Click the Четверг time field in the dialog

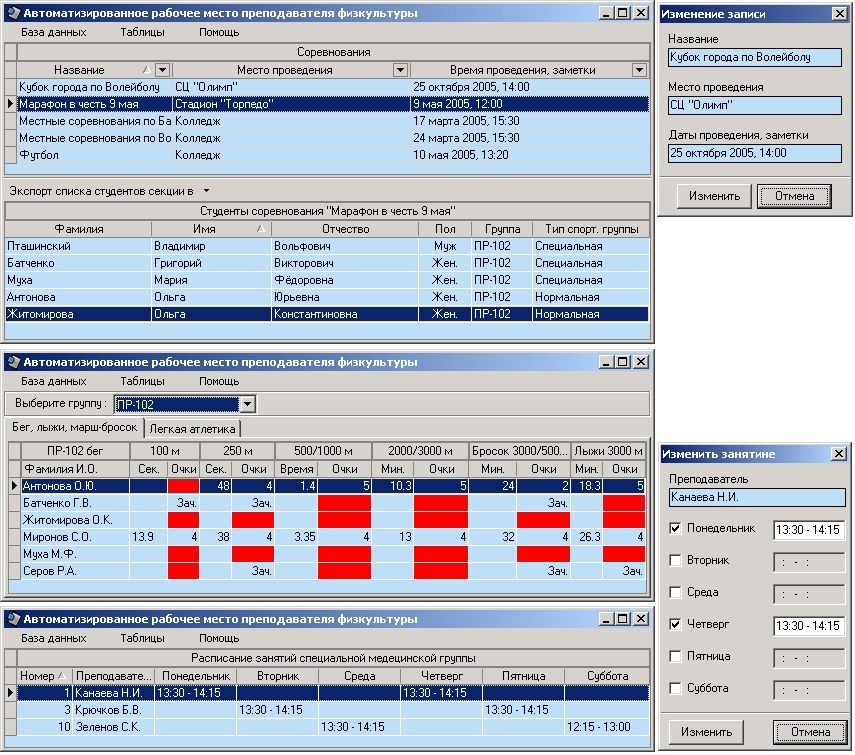(x=809, y=625)
